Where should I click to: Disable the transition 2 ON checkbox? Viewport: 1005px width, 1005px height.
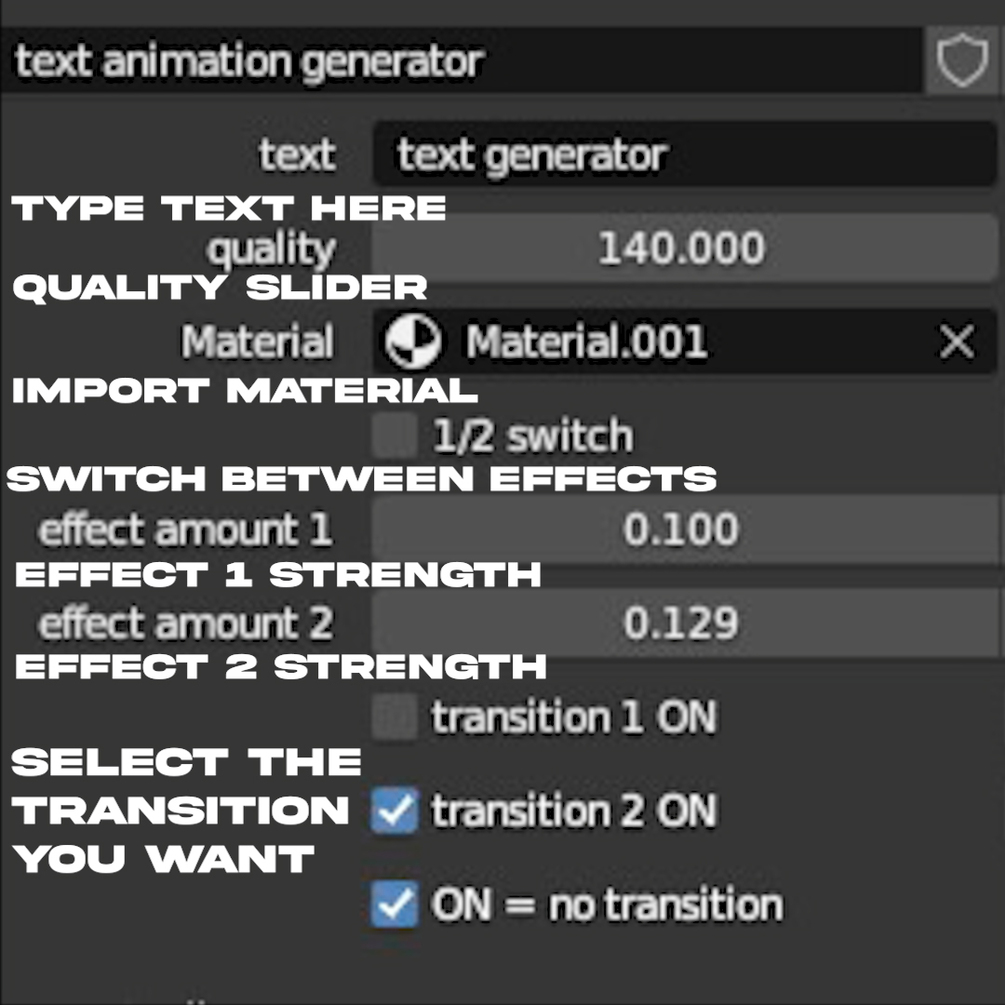[394, 811]
